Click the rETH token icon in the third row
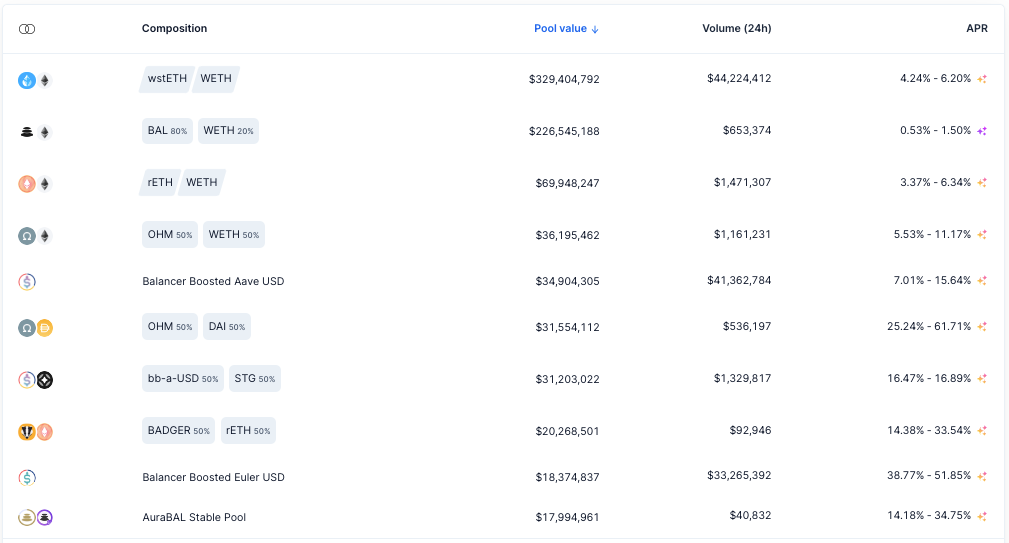The width and height of the screenshot is (1009, 543). pos(26,184)
